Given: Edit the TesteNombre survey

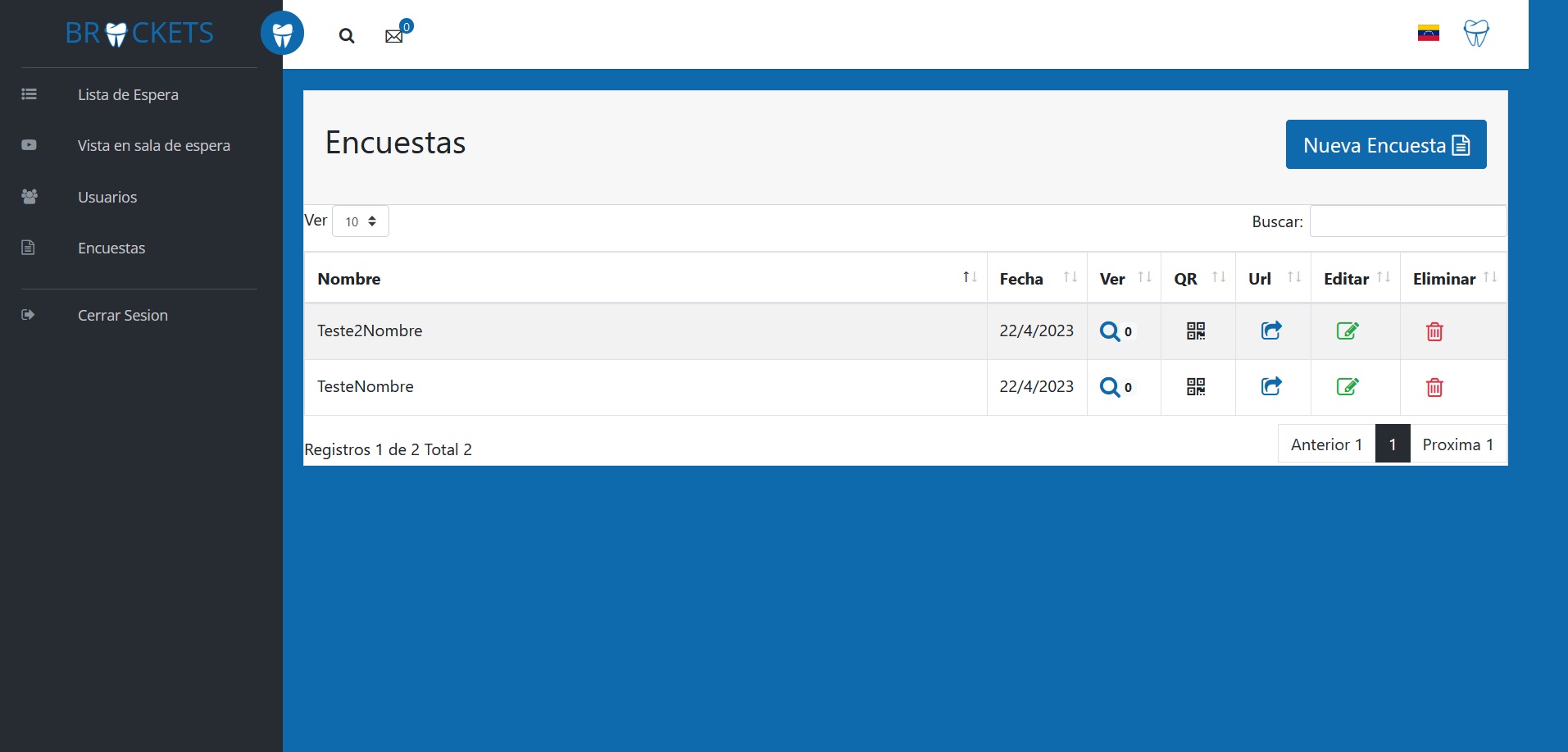Looking at the screenshot, I should [1348, 386].
